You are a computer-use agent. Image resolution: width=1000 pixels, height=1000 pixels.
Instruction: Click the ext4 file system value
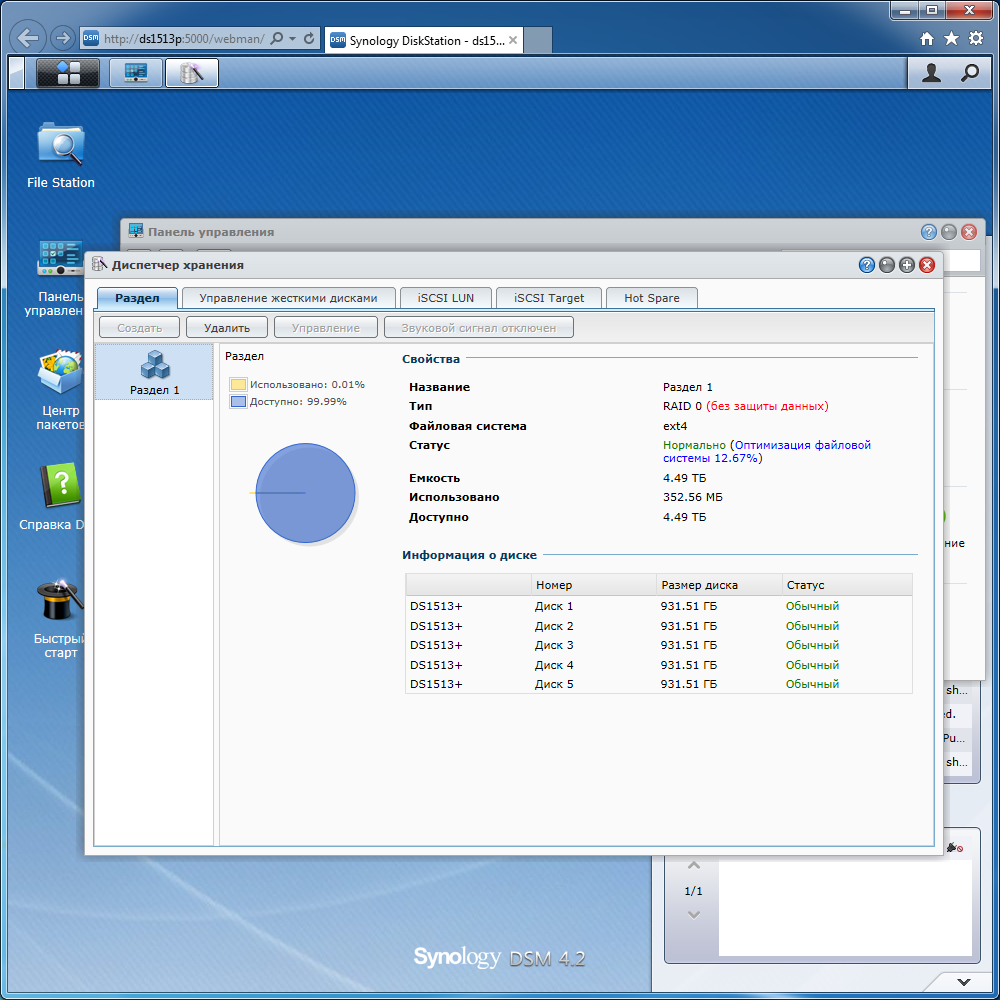coord(675,426)
